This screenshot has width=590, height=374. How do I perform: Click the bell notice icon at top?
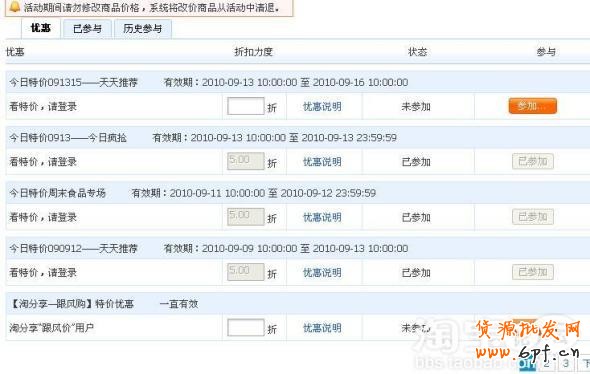[14, 6]
